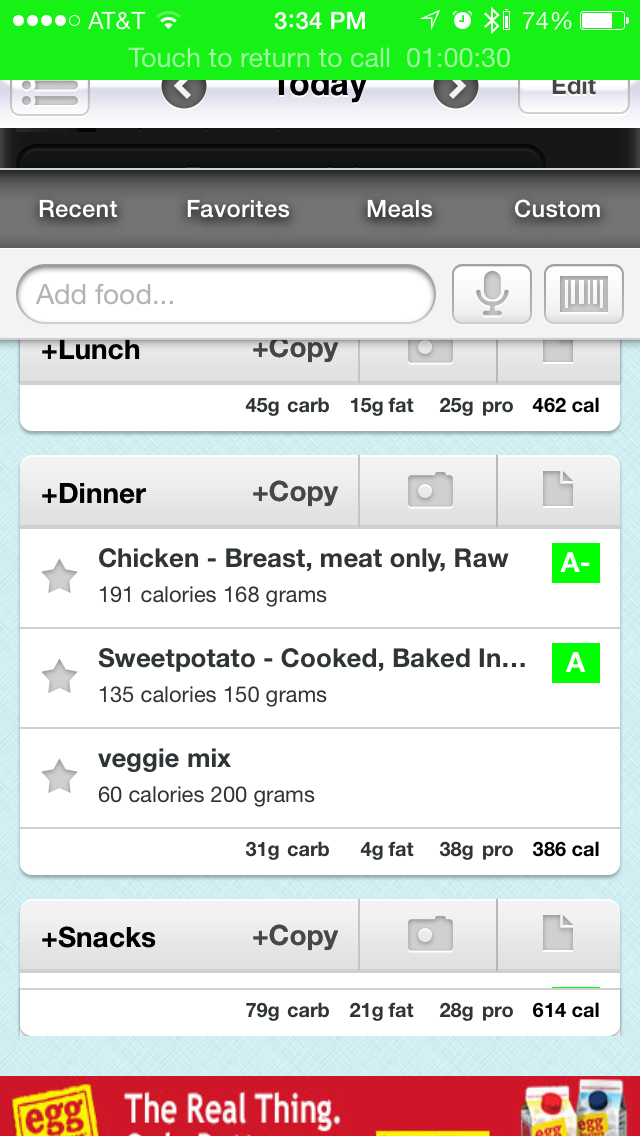The width and height of the screenshot is (640, 1136).
Task: Tap the camera icon in Snacks header
Action: point(430,935)
